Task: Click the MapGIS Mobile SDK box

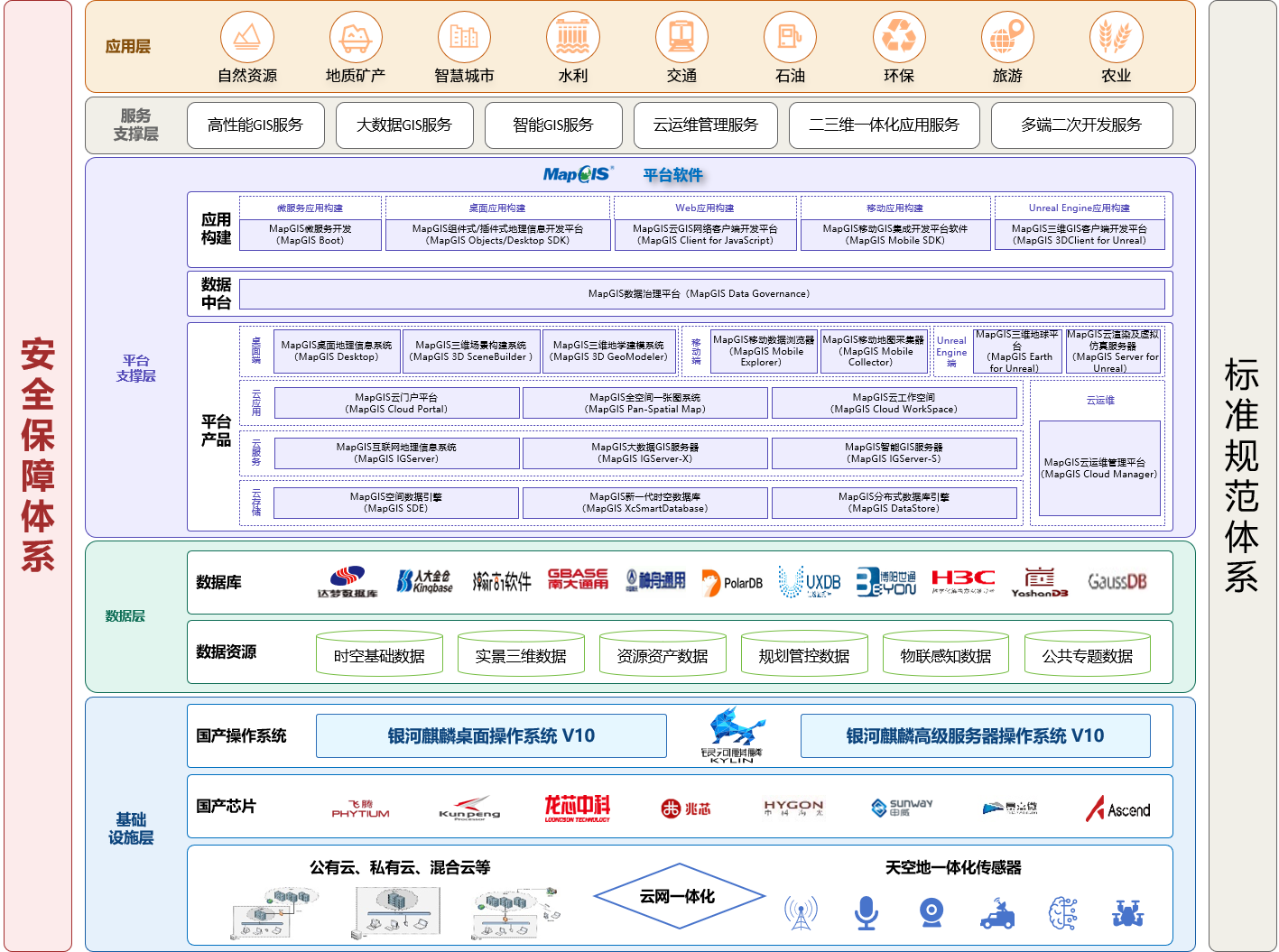Action: tap(895, 235)
